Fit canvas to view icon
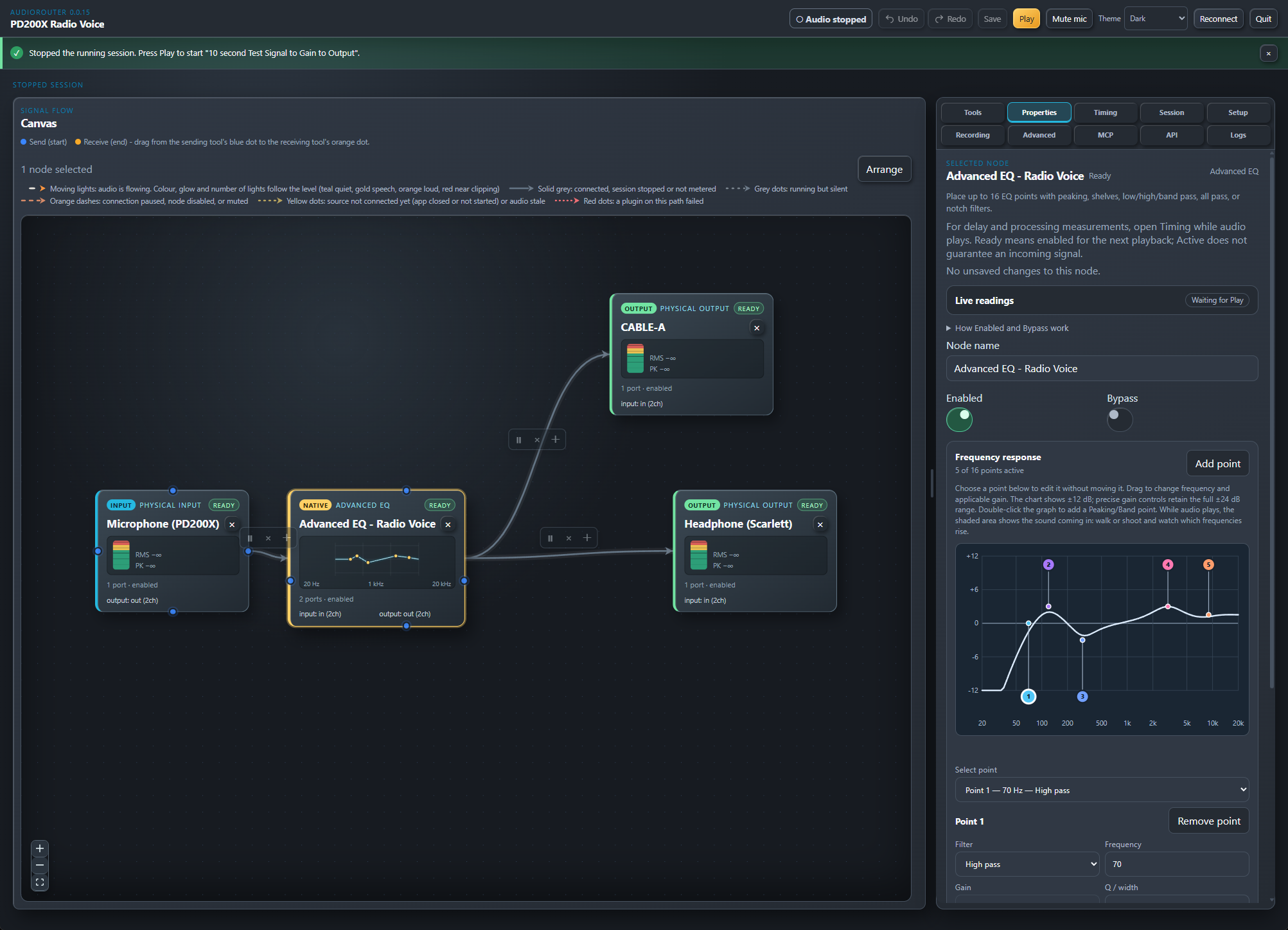The image size is (1288, 930). pyautogui.click(x=40, y=882)
